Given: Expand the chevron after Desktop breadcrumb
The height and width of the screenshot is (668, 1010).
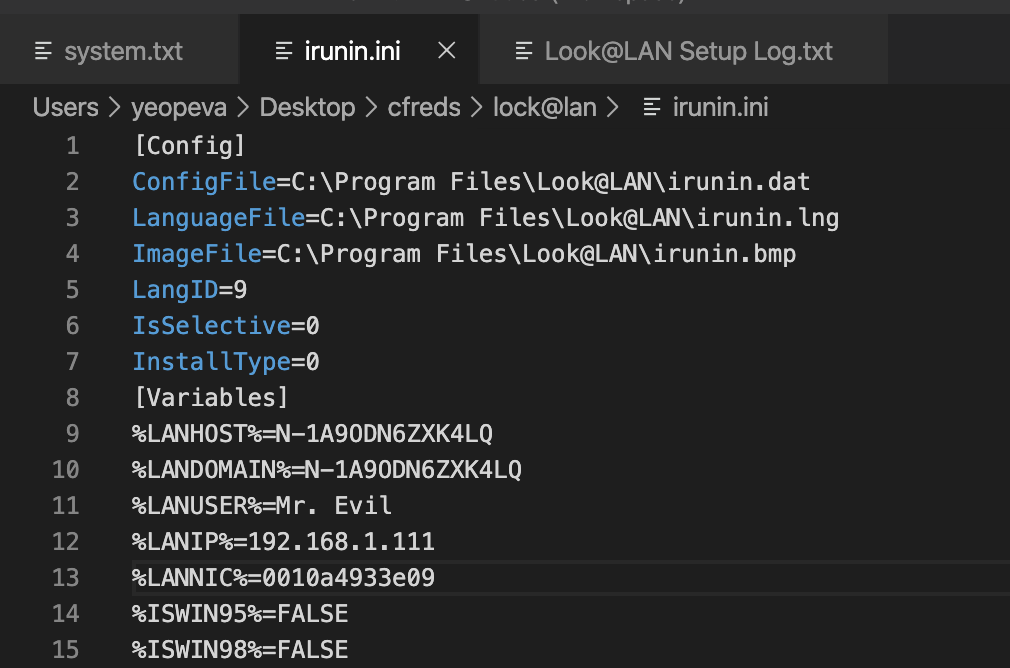Looking at the screenshot, I should (x=371, y=107).
